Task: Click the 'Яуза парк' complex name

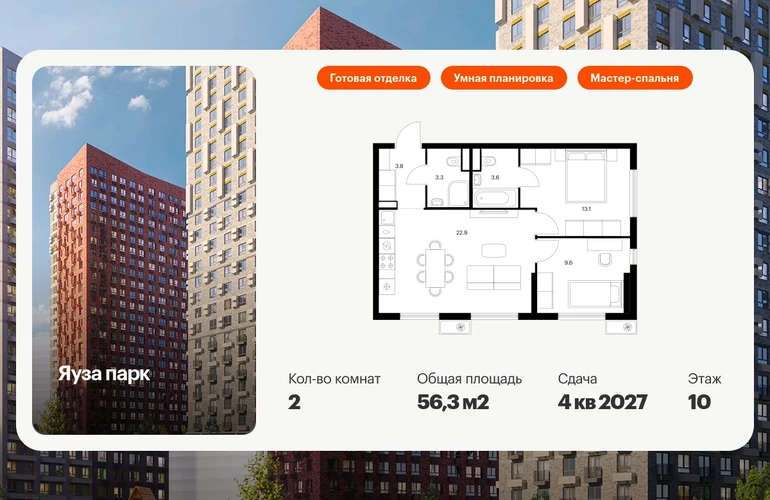Action: pyautogui.click(x=104, y=374)
